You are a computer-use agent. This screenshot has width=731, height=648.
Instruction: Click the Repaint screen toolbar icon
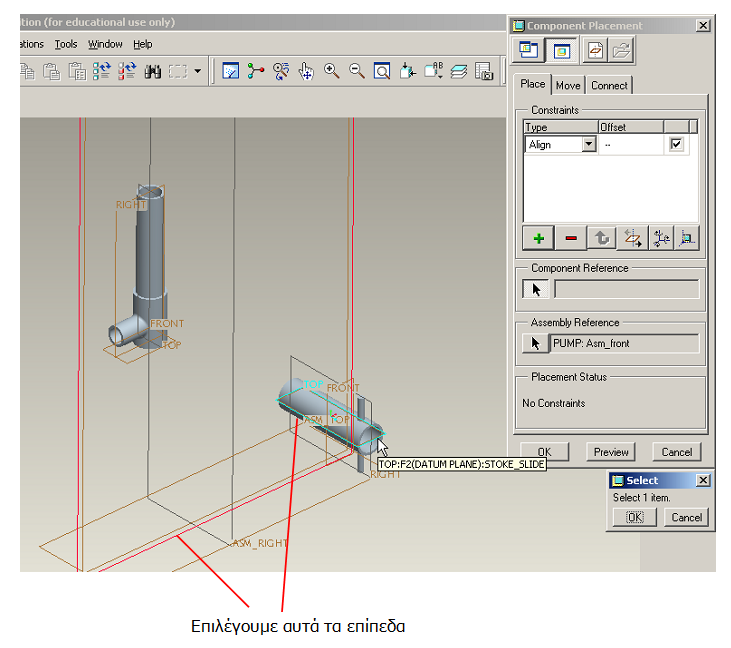click(x=231, y=71)
